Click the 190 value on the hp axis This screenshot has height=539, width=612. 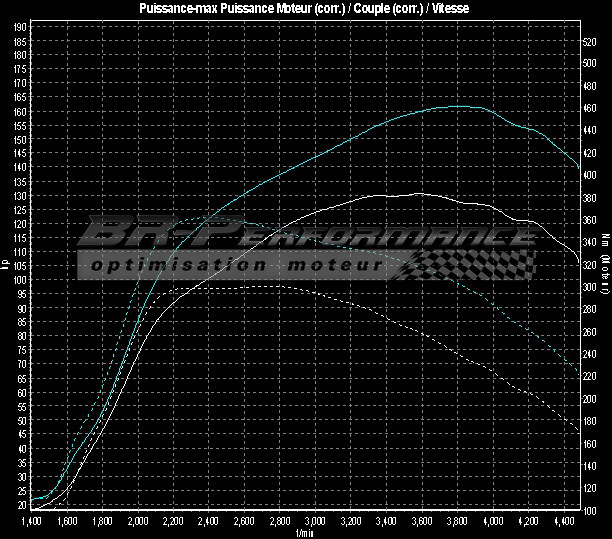pos(20,42)
